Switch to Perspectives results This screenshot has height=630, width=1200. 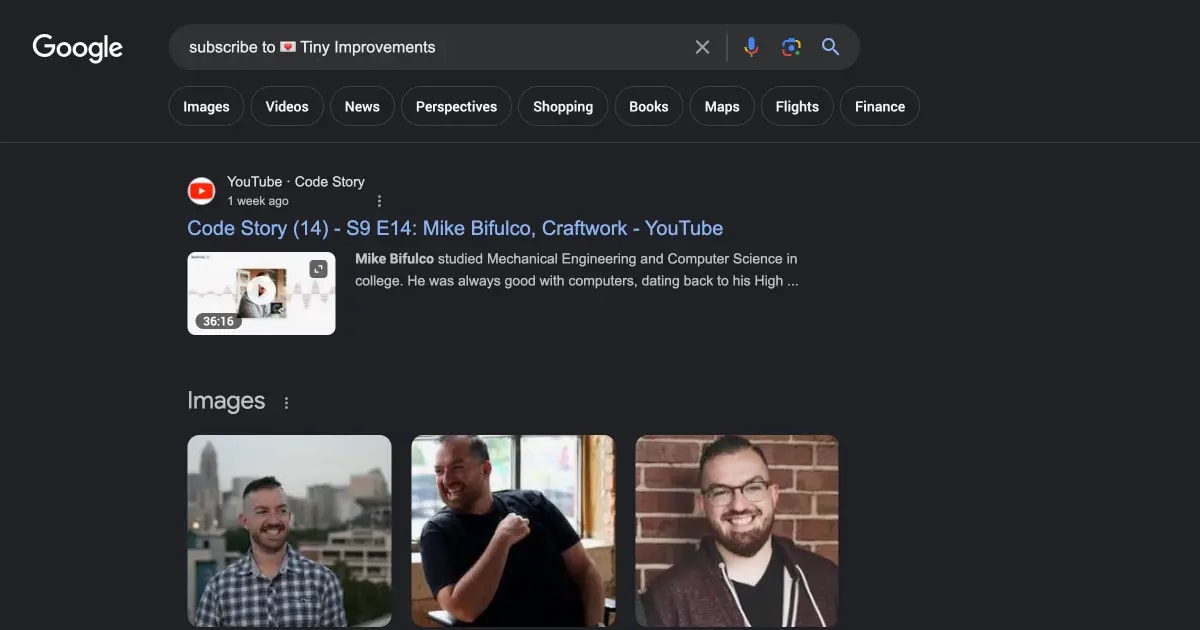click(456, 106)
